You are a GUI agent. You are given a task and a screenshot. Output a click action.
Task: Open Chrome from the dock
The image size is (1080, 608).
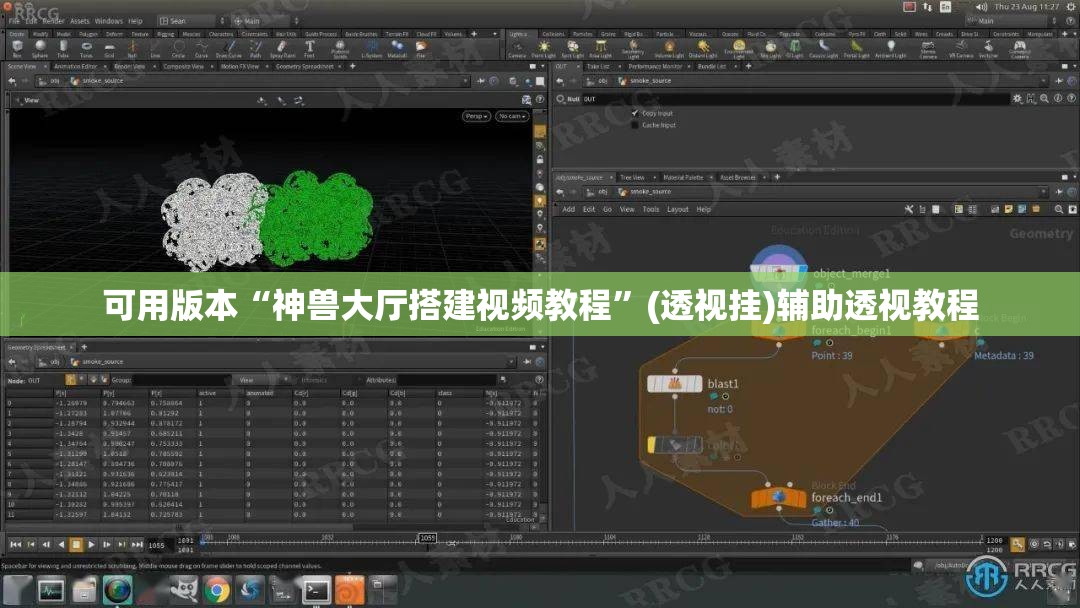(x=216, y=591)
